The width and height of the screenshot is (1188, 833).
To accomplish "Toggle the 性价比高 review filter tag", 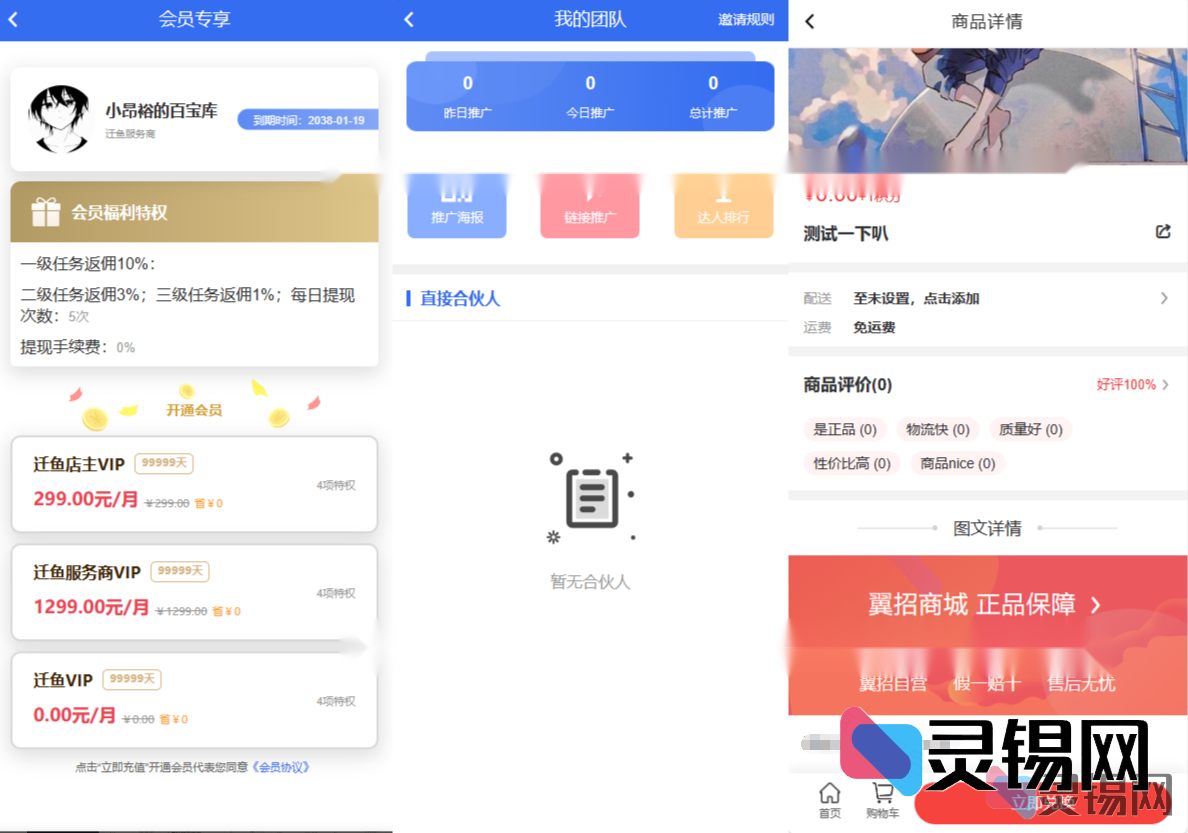I will 851,463.
